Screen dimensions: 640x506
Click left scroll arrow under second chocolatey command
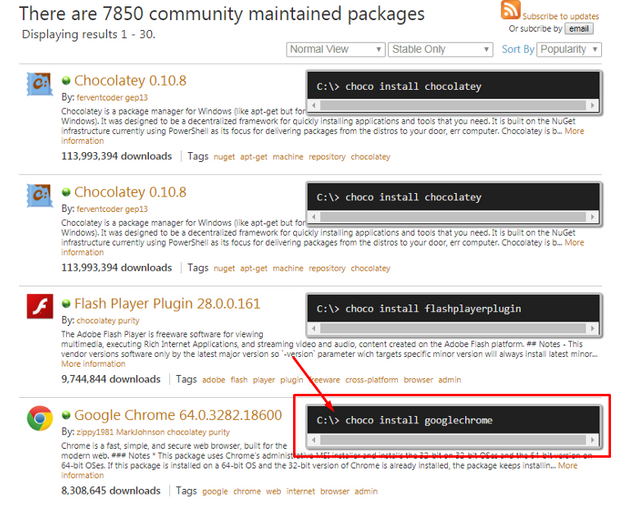(314, 217)
